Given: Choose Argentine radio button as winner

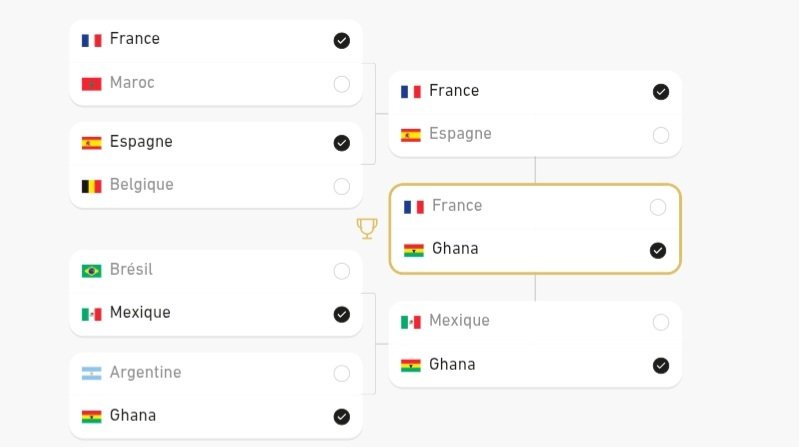Looking at the screenshot, I should 342,374.
